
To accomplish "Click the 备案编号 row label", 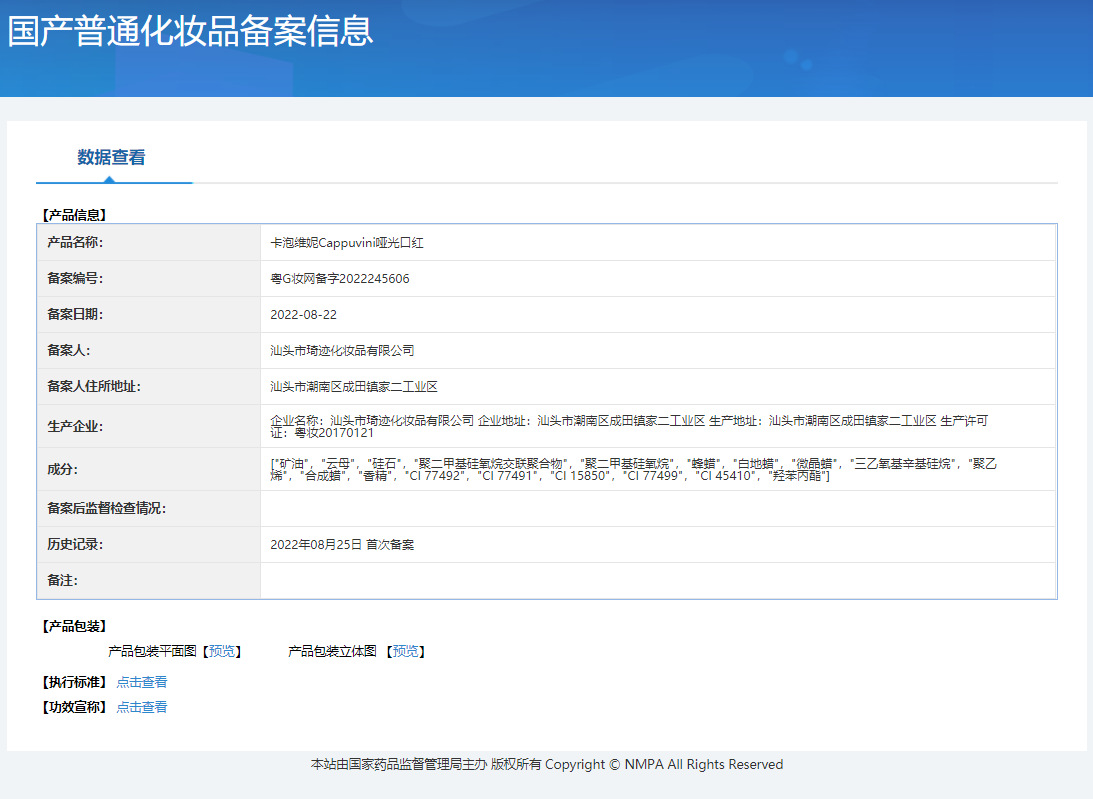I will tap(75, 279).
